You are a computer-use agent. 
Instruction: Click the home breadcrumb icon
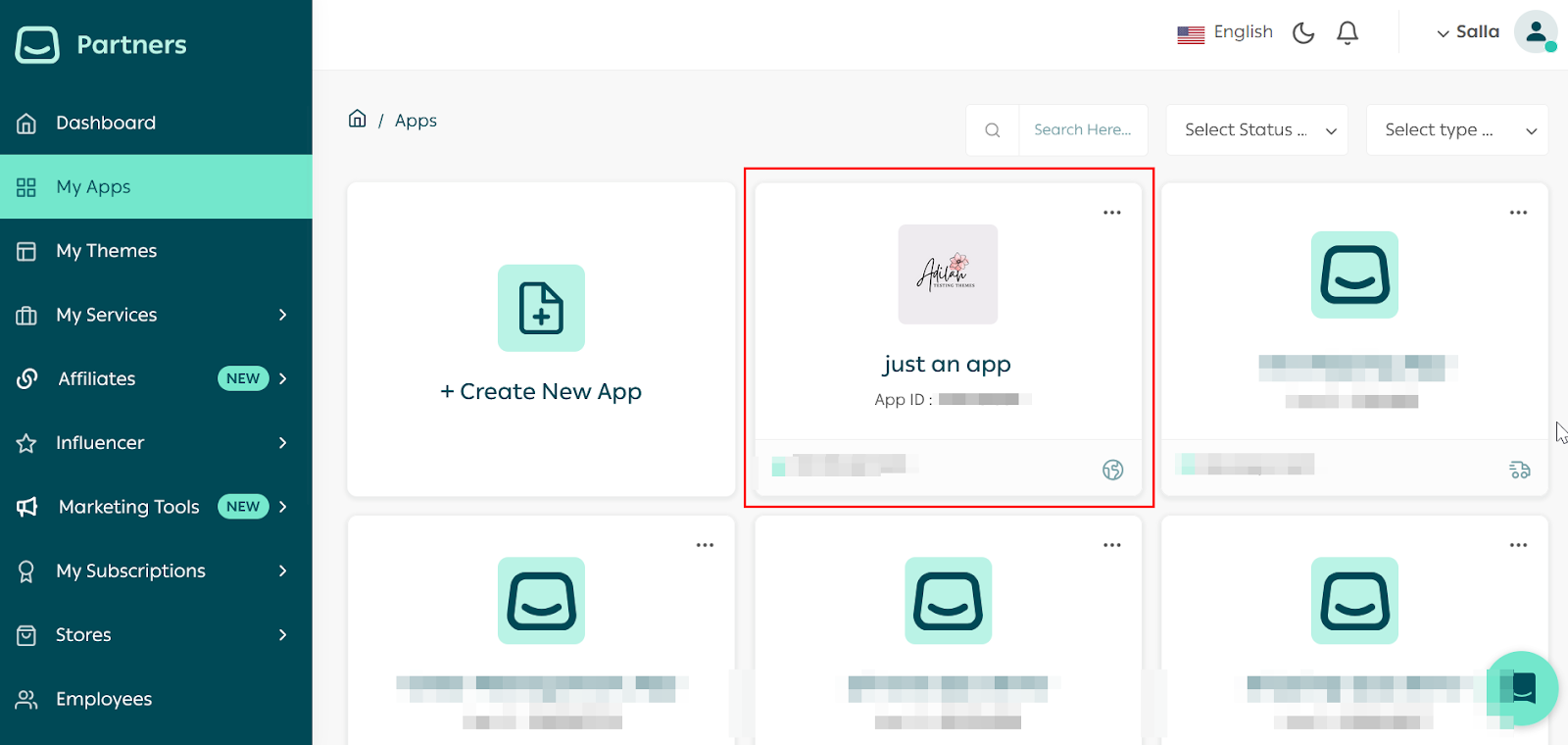tap(358, 120)
